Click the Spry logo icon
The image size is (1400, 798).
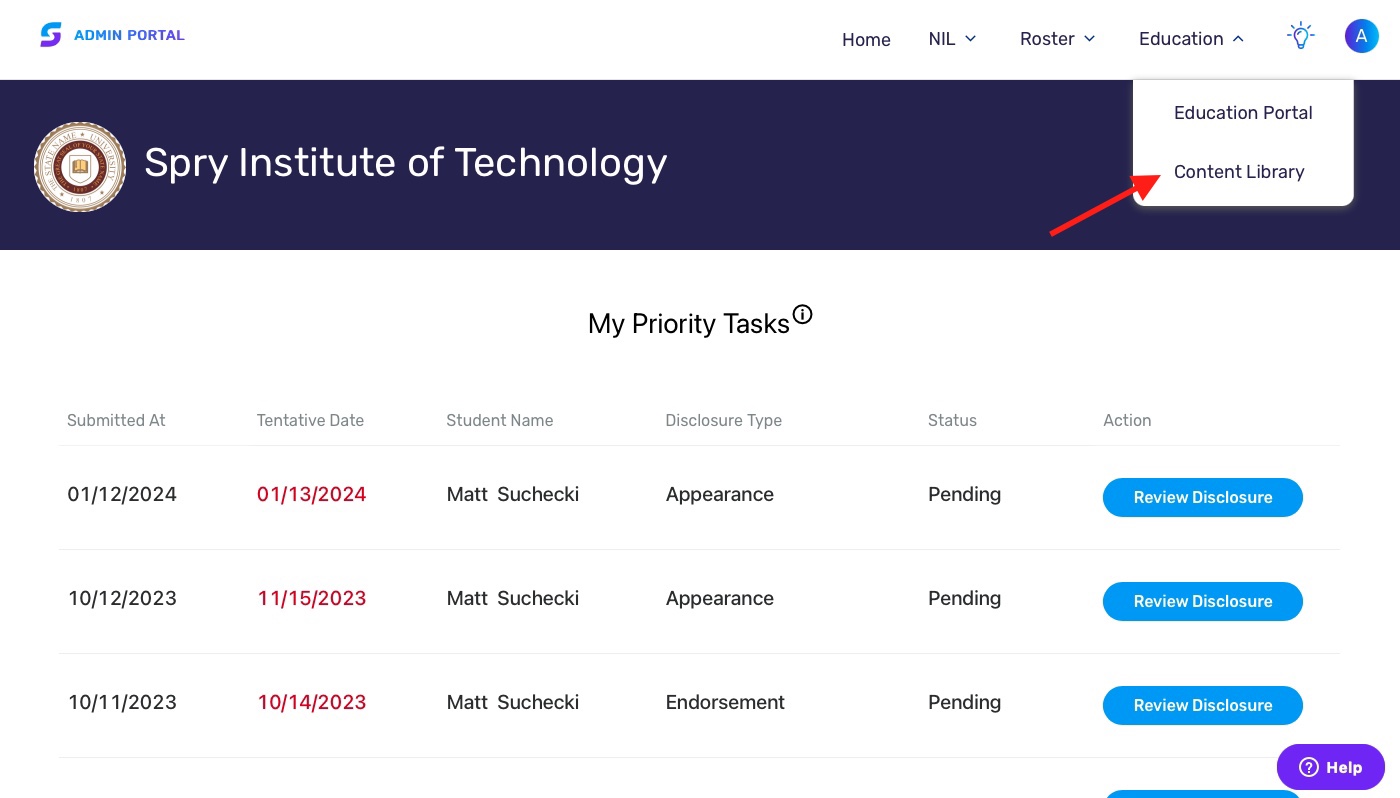pos(50,35)
